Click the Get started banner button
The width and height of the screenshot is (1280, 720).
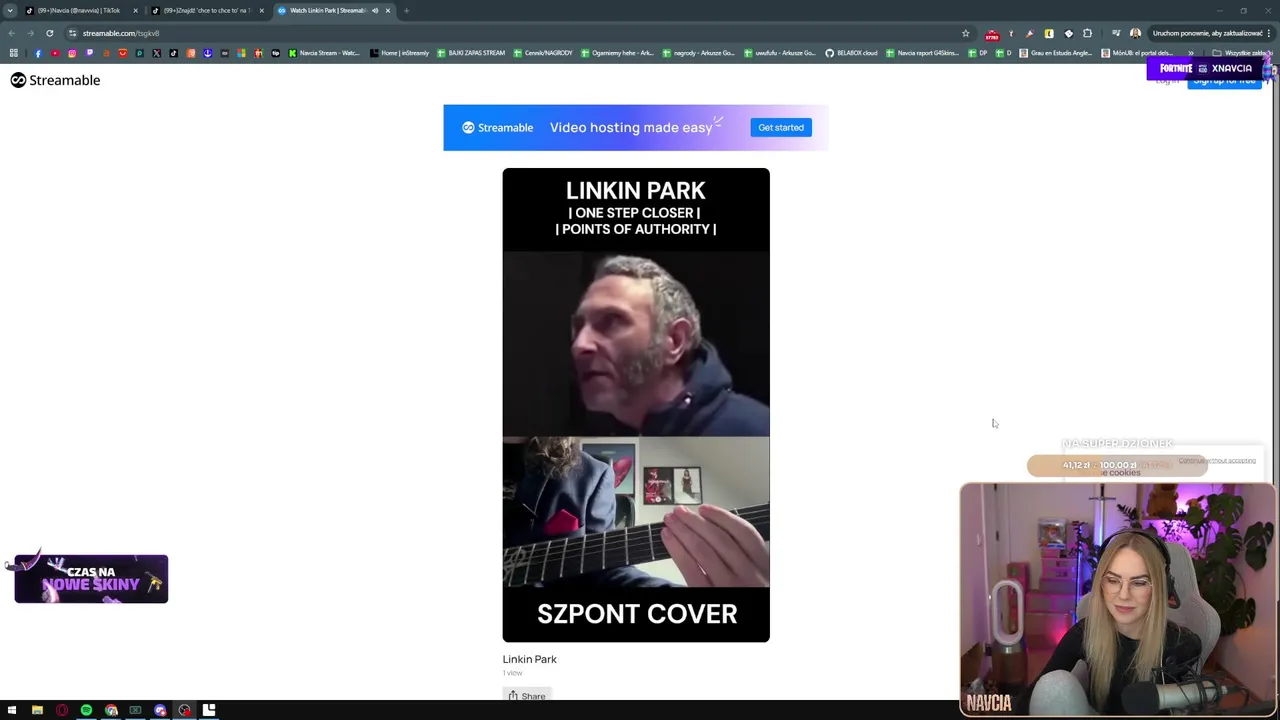(x=781, y=128)
